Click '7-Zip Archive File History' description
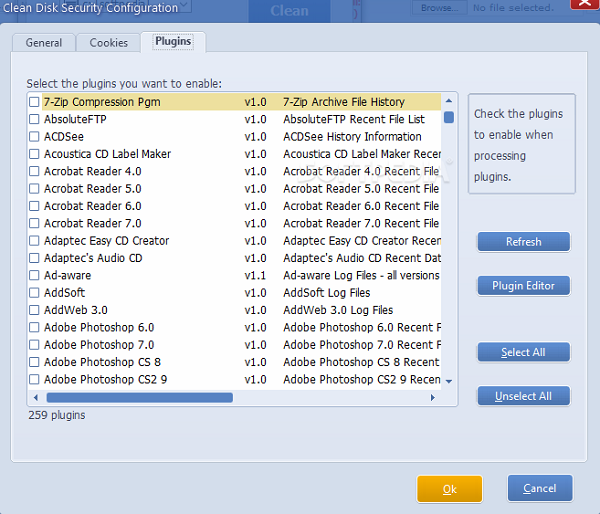Viewport: 600px width, 514px height. click(x=344, y=102)
